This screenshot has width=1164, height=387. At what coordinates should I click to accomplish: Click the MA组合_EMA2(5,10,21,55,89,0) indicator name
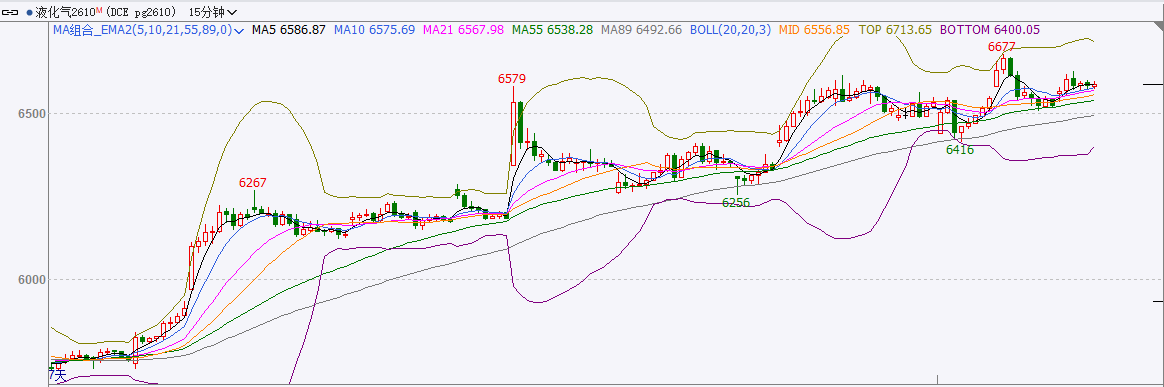tap(143, 30)
